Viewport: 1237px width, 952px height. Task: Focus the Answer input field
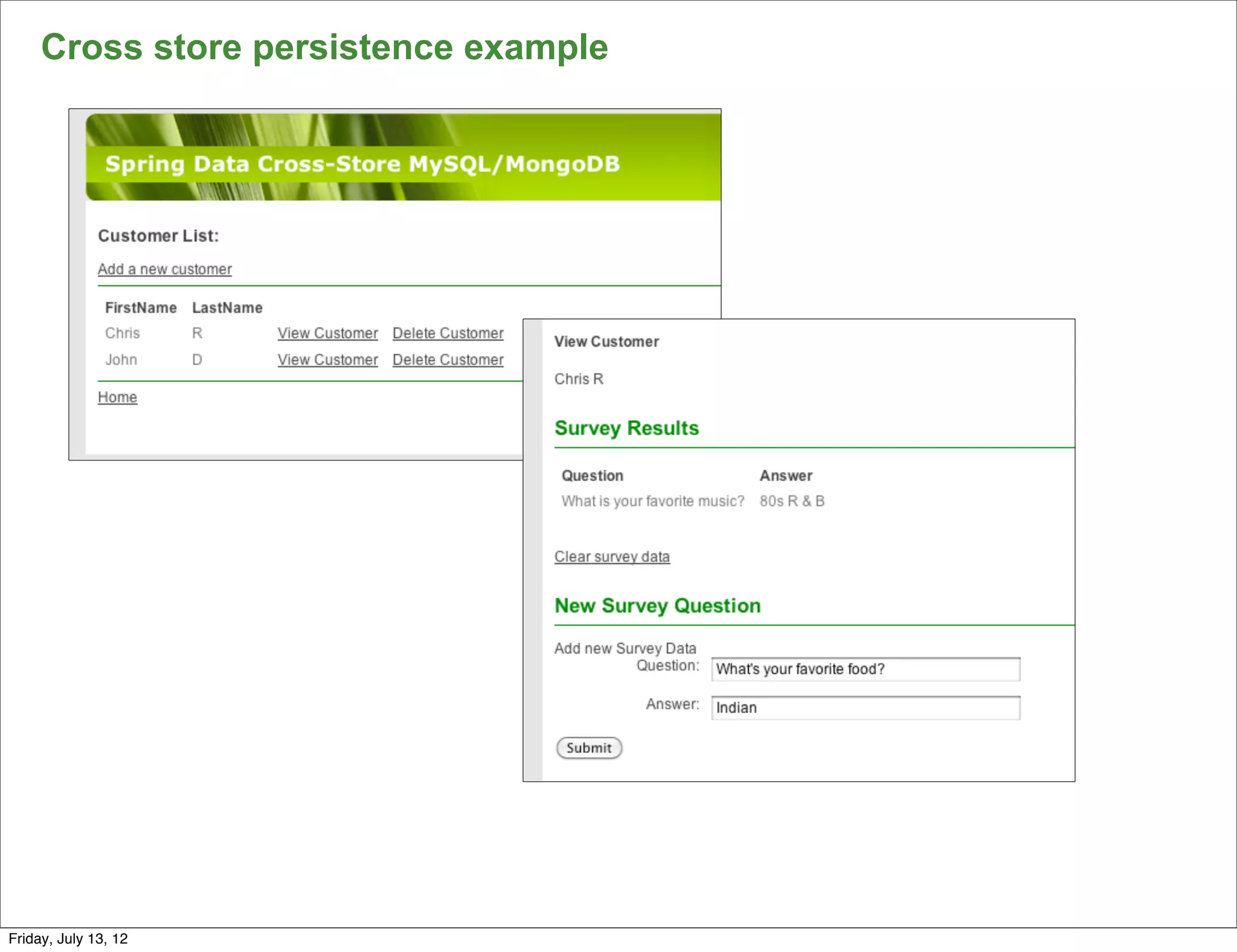click(866, 708)
